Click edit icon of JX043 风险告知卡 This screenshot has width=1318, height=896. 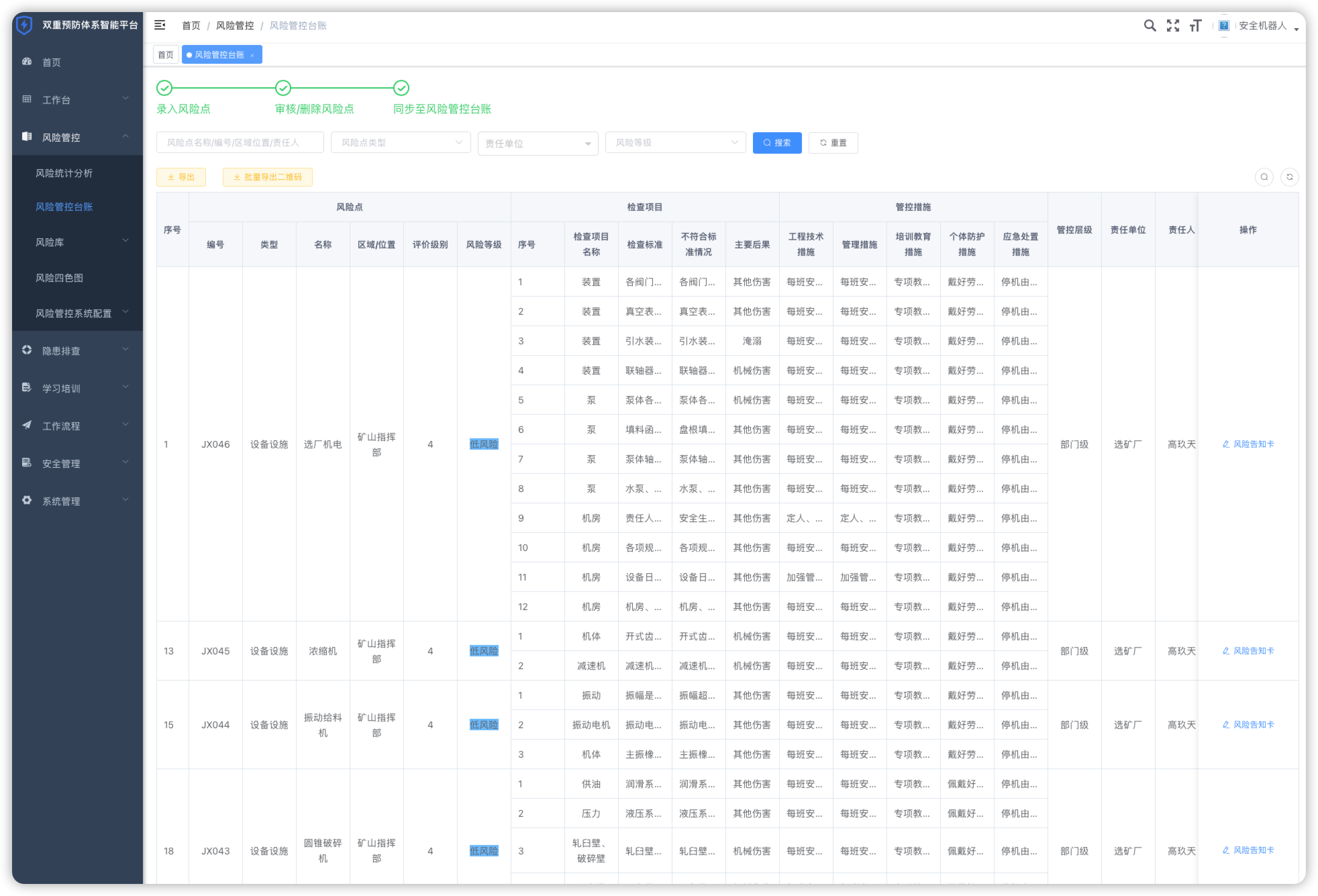pyautogui.click(x=1226, y=850)
